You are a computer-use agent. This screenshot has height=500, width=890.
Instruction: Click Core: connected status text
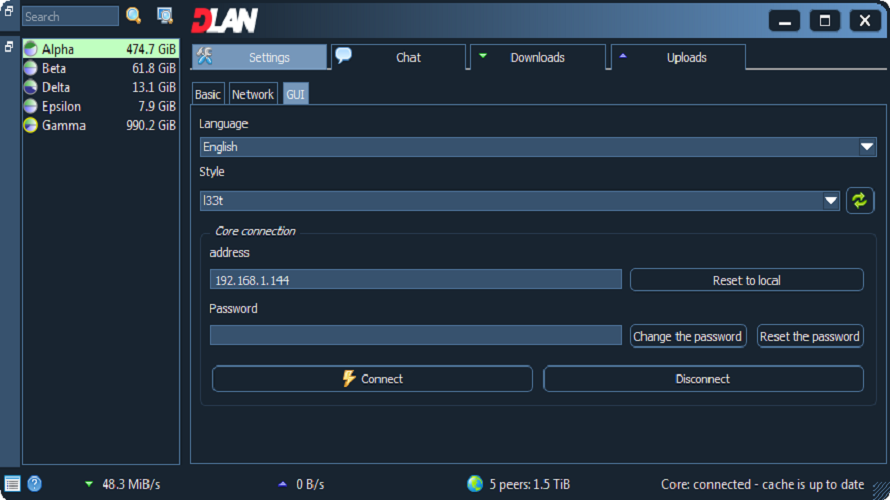pyautogui.click(x=762, y=484)
